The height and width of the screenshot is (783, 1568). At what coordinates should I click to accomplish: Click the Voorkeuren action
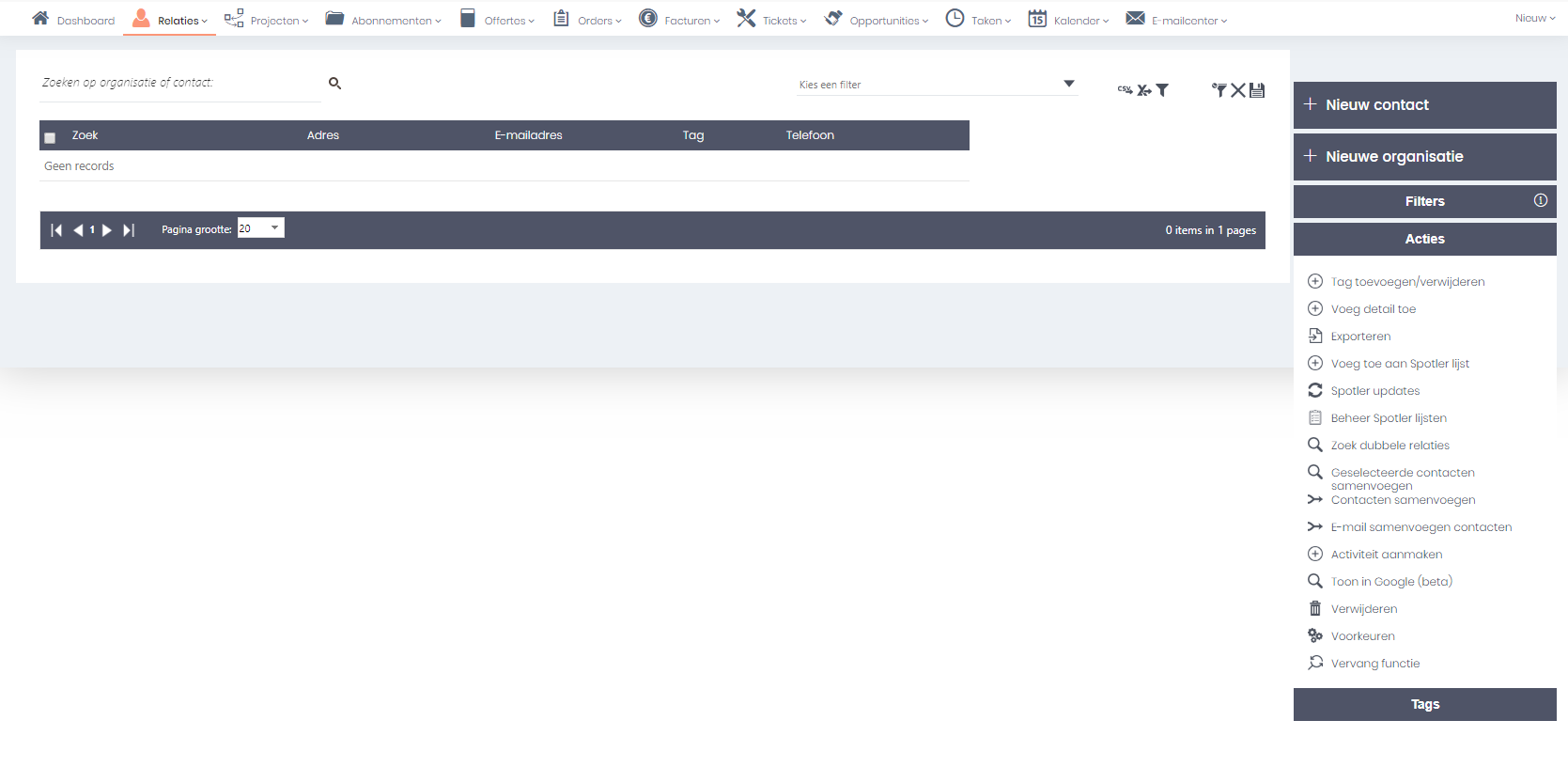(1362, 636)
